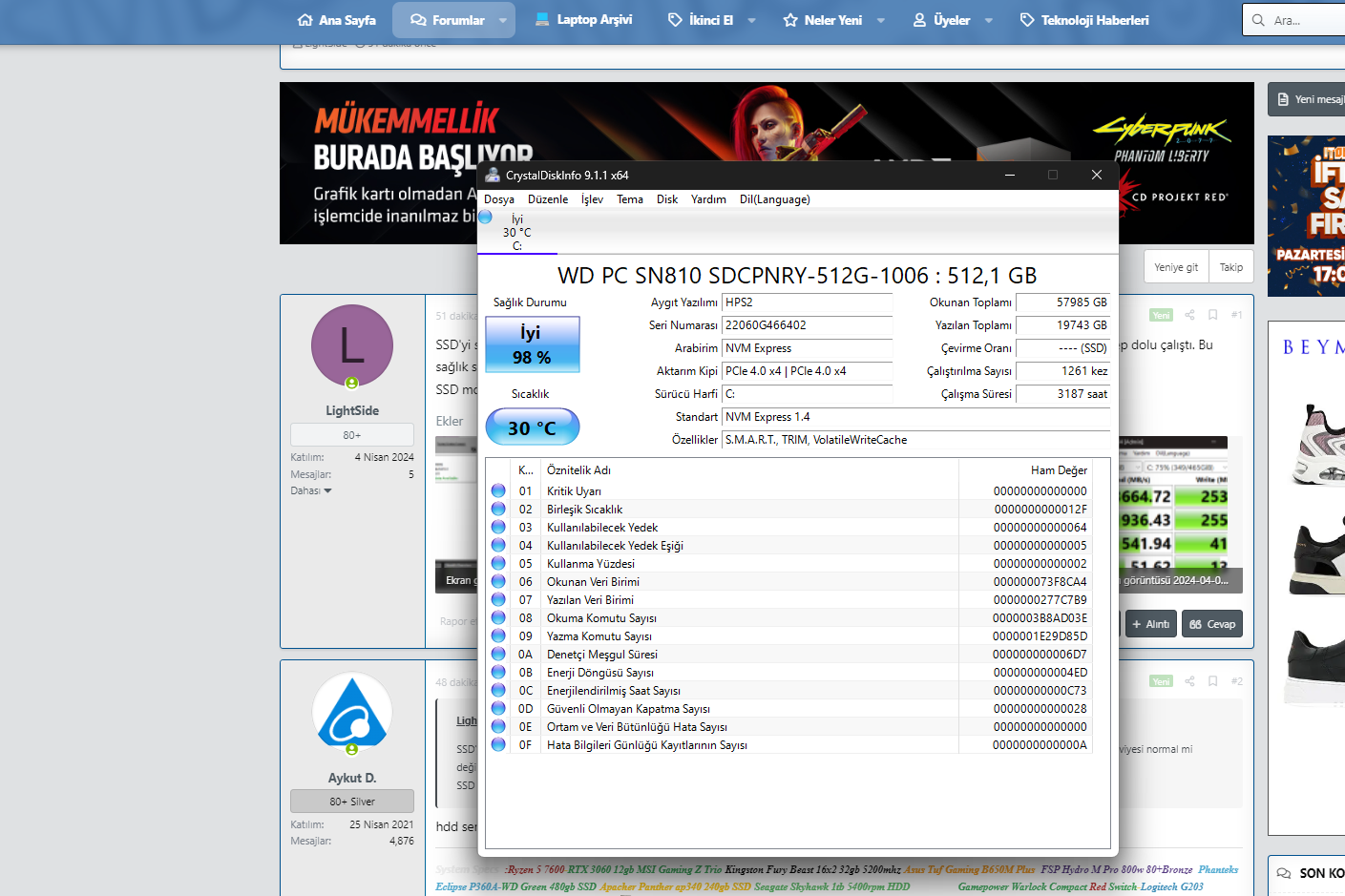Click status orb of Kritik Uyarı row
The image size is (1345, 896).
coord(498,490)
